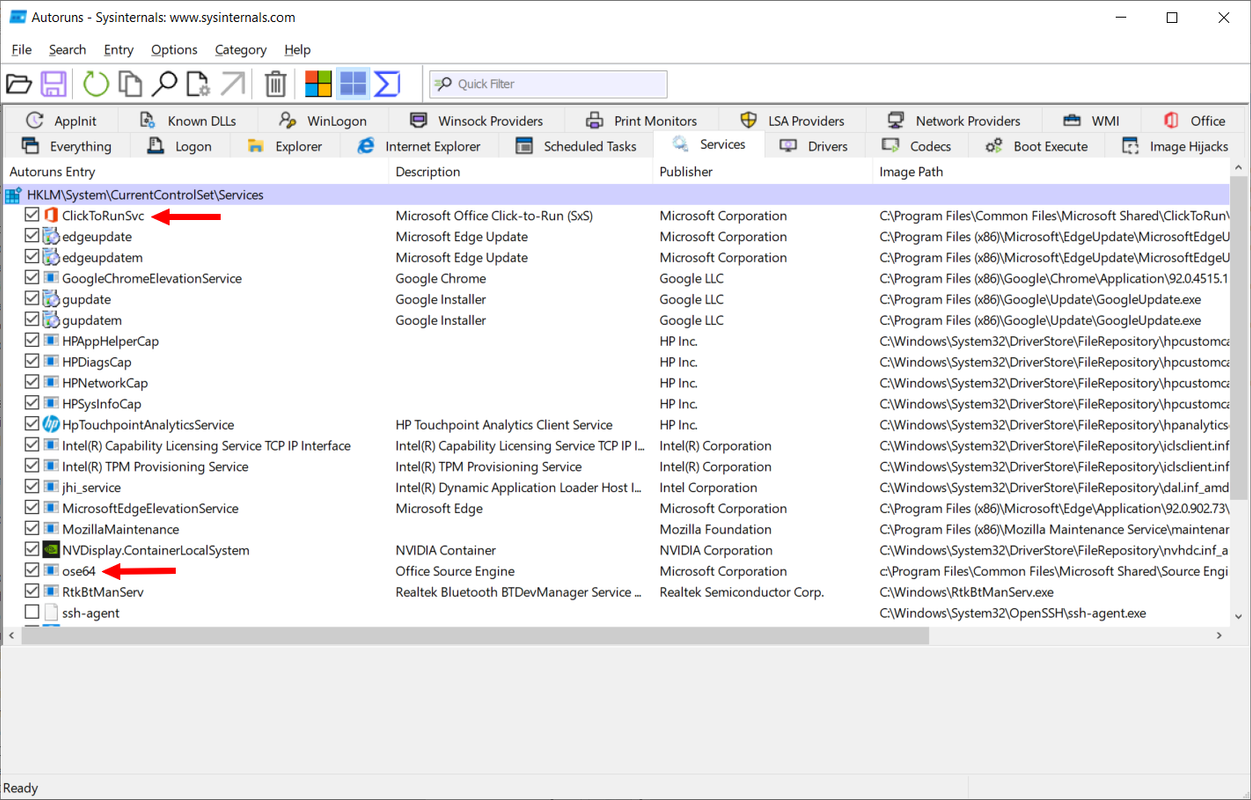Click the horizontal scrollbar left arrow
This screenshot has height=800, width=1251.
click(11, 636)
